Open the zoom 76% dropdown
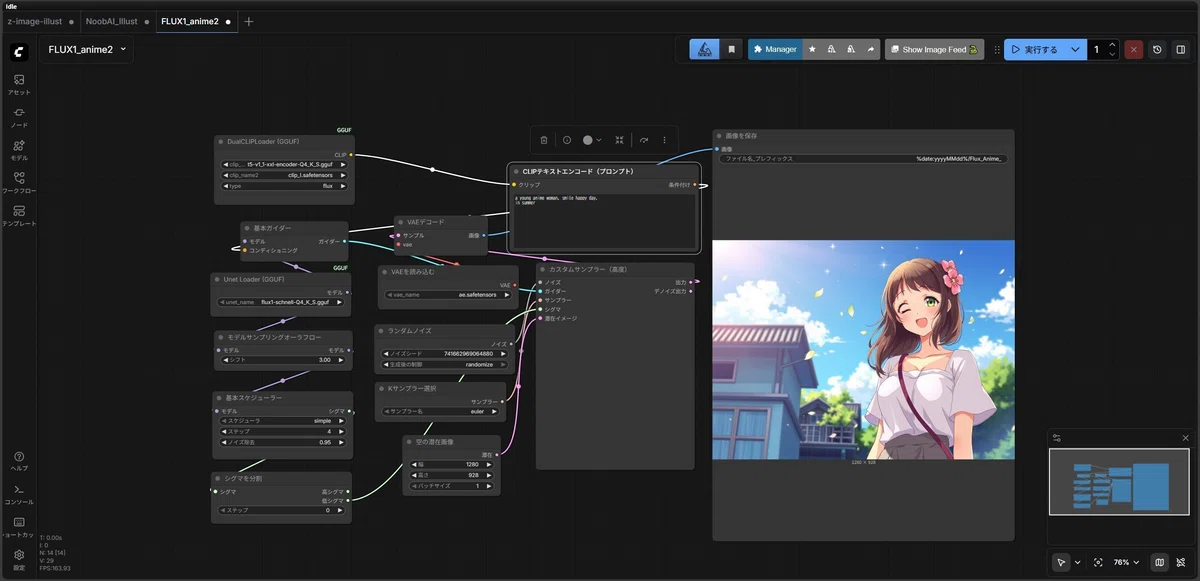 1126,562
